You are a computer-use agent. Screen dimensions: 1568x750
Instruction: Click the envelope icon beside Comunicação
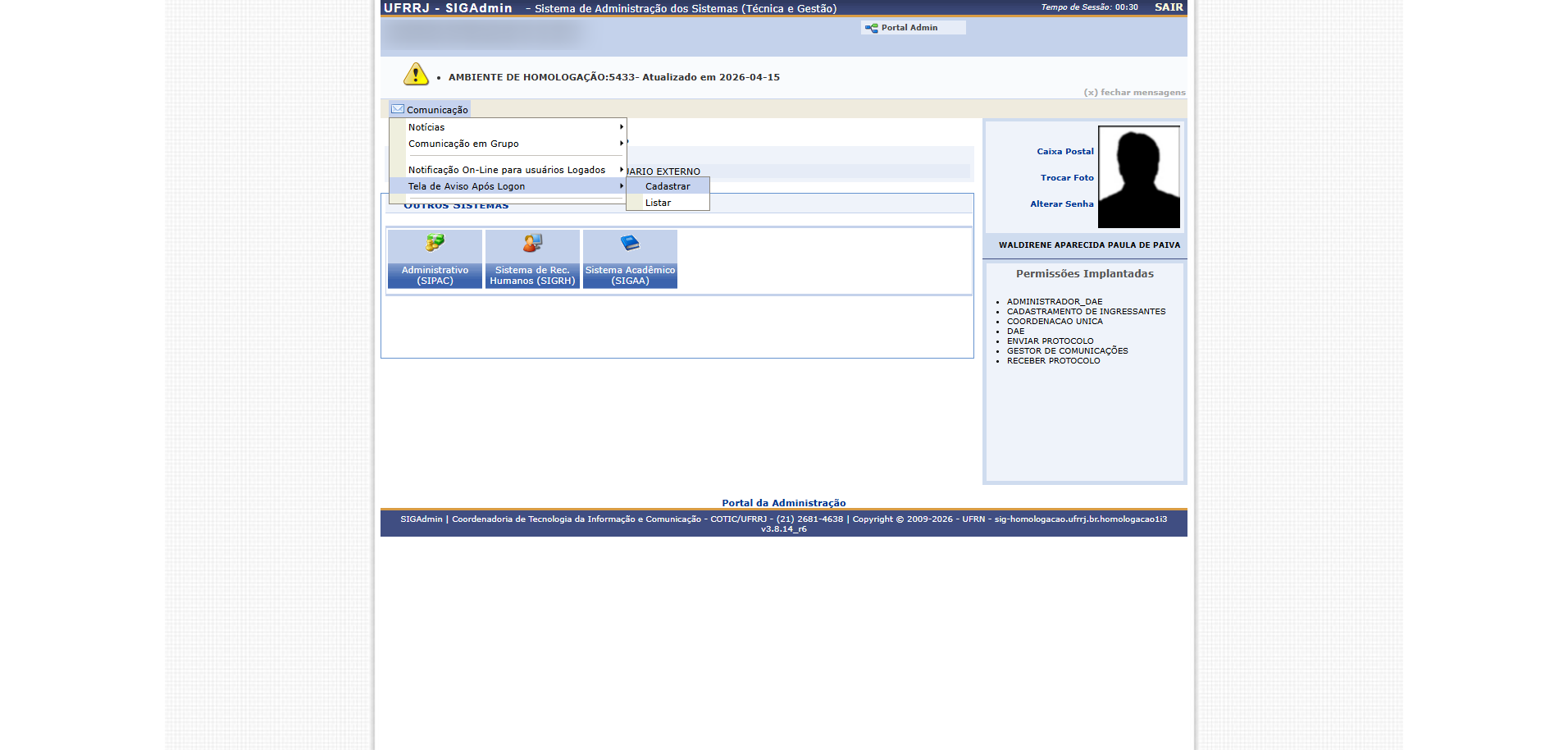pyautogui.click(x=398, y=109)
